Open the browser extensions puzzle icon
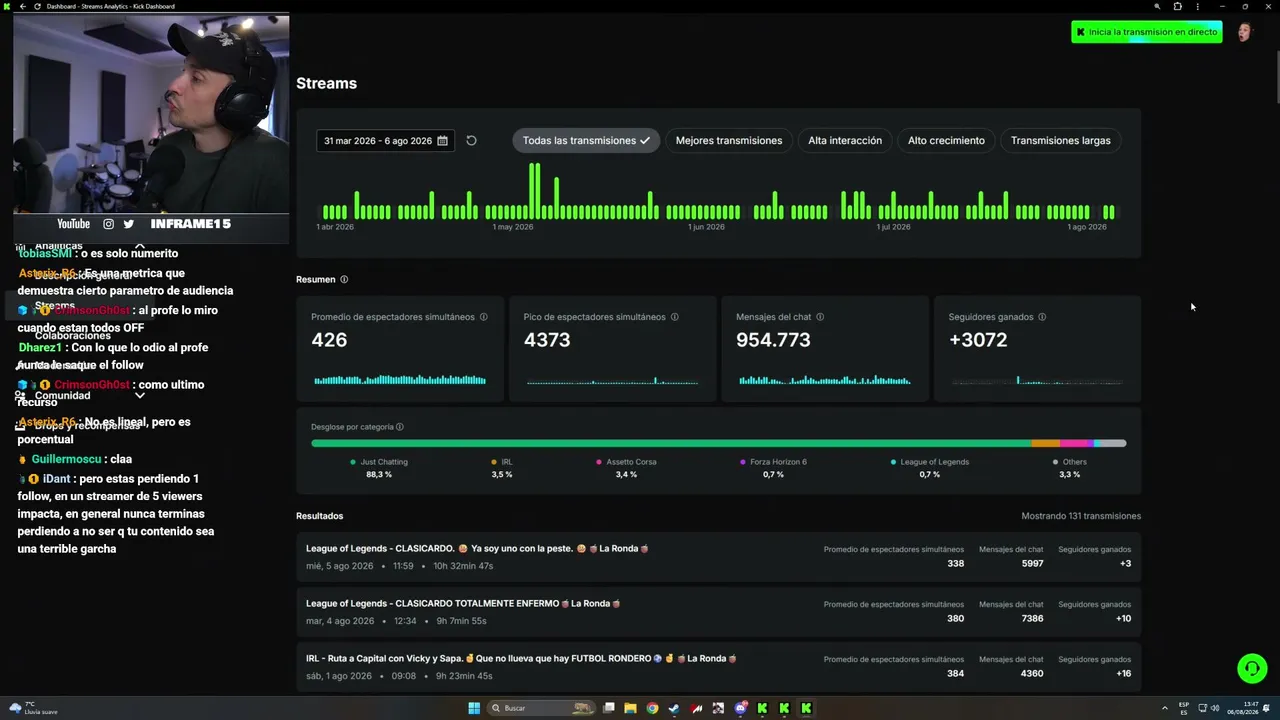The width and height of the screenshot is (1280, 720). 1177,6
